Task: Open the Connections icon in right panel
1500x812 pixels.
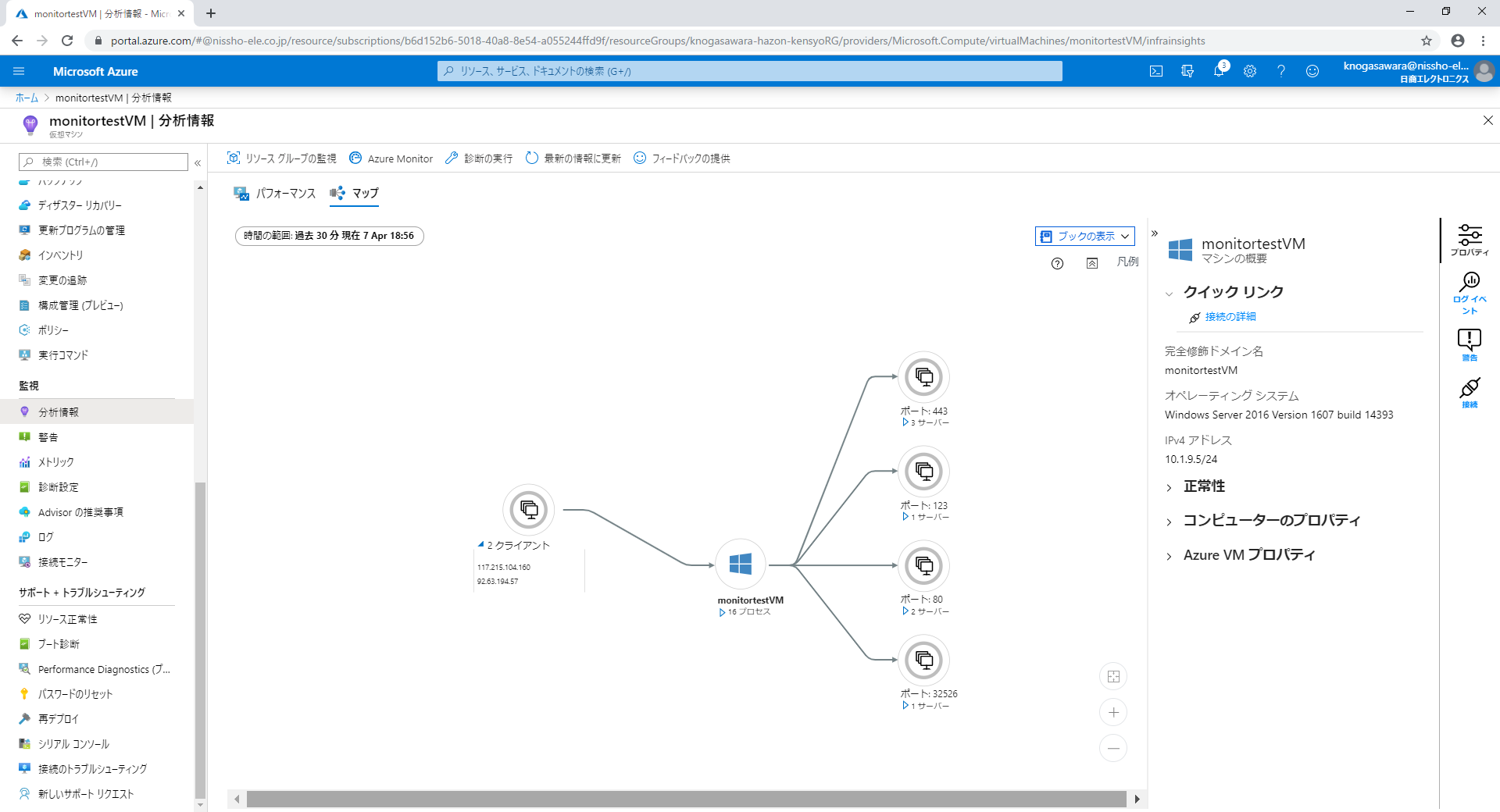Action: click(1470, 392)
